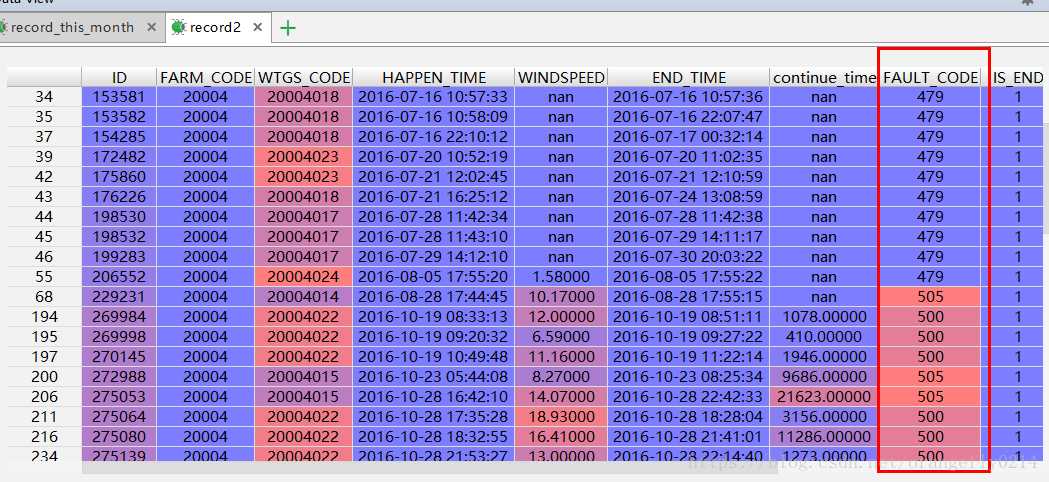
Task: Close the record_this_month tab
Action: point(151,27)
